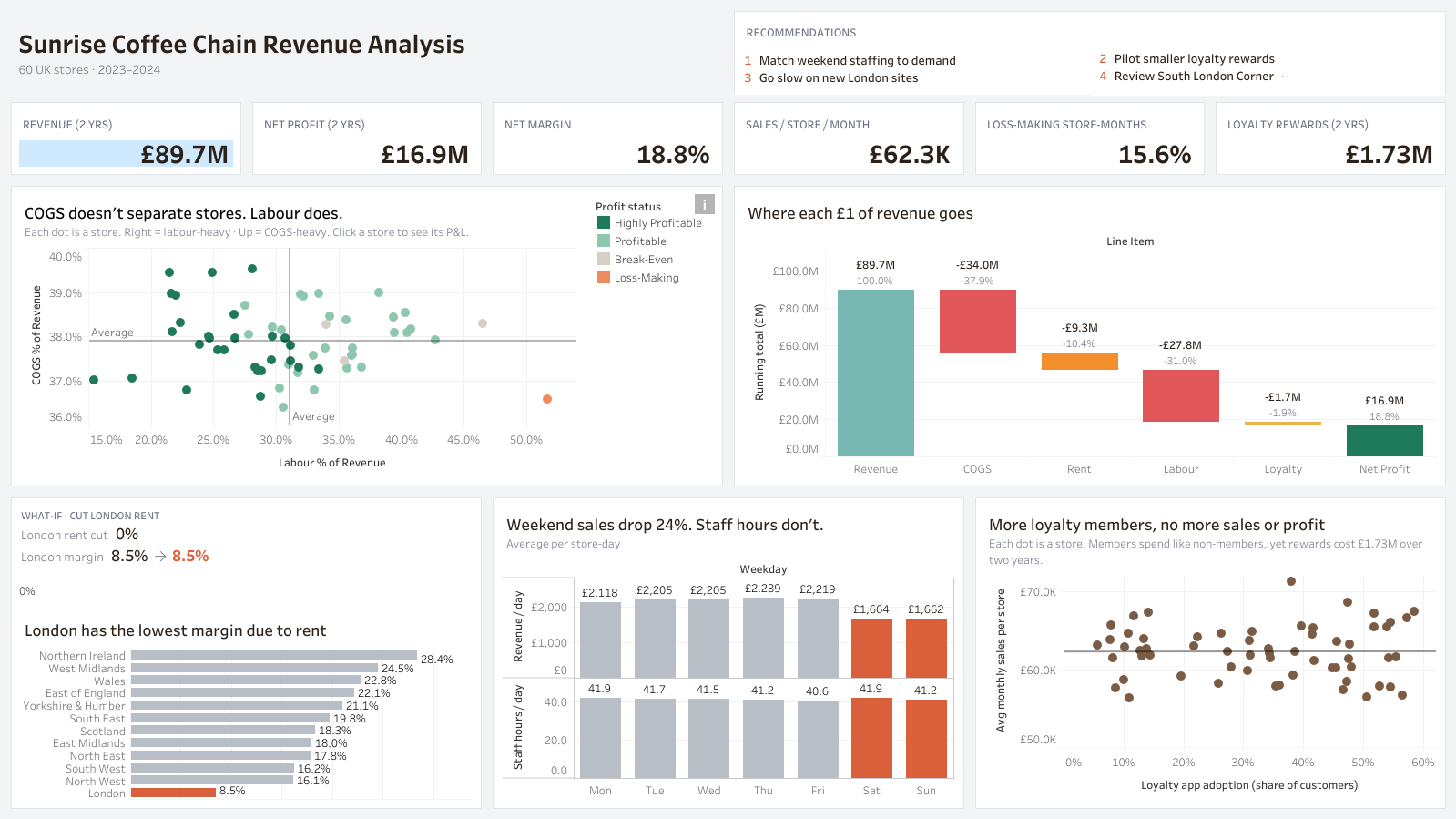
Task: Select the thin yellow Loyalty waterfall bar
Action: click(1283, 424)
